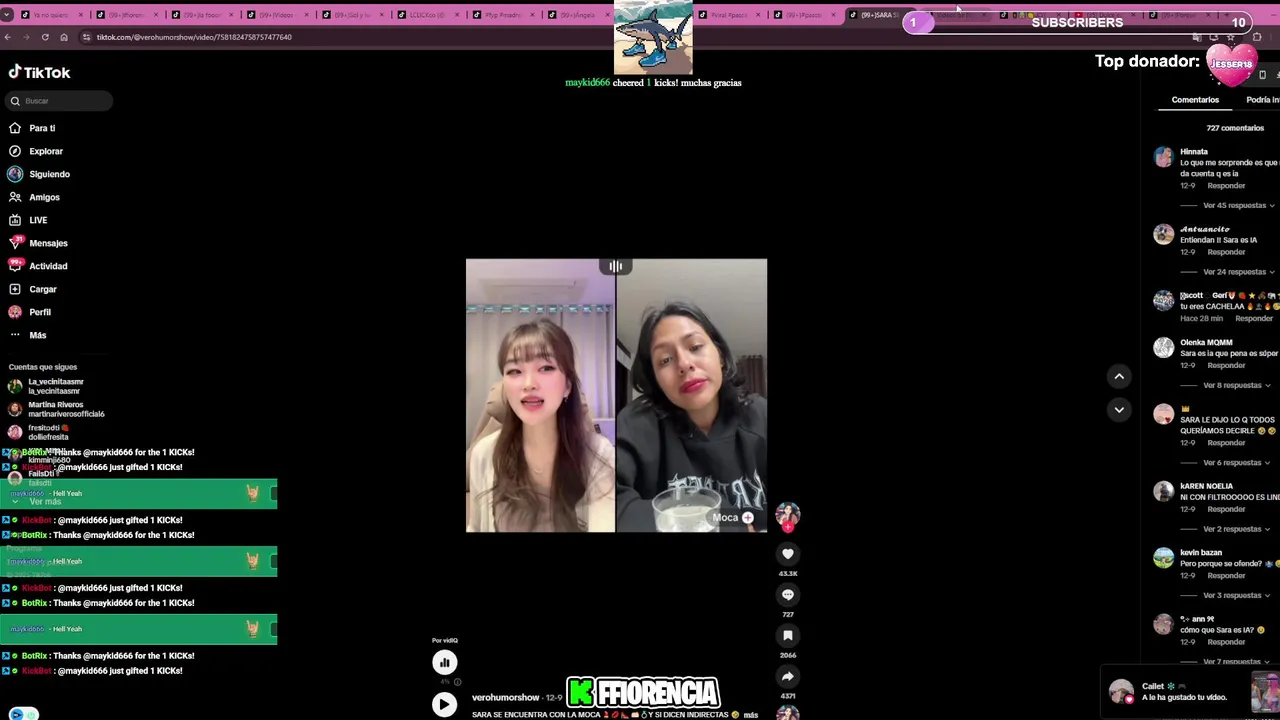Open verohumorshow username link

[505, 697]
